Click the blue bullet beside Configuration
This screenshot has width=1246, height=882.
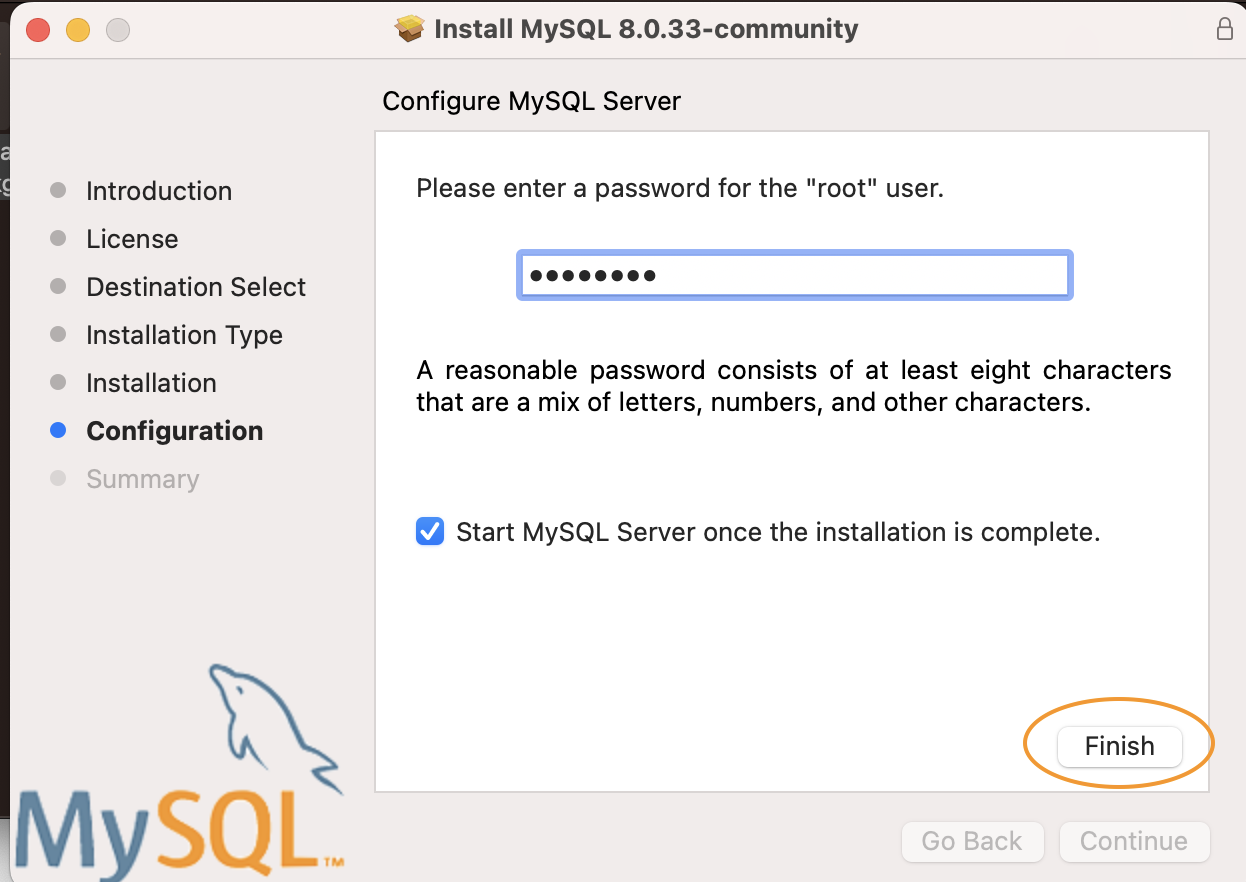coord(58,431)
